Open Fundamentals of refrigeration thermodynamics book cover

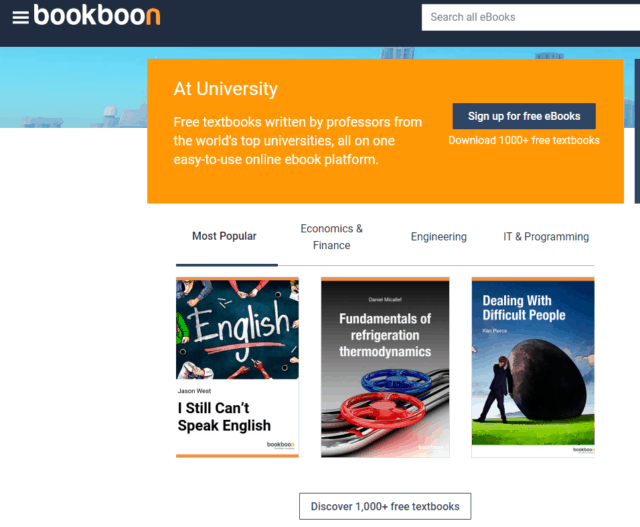(x=385, y=367)
